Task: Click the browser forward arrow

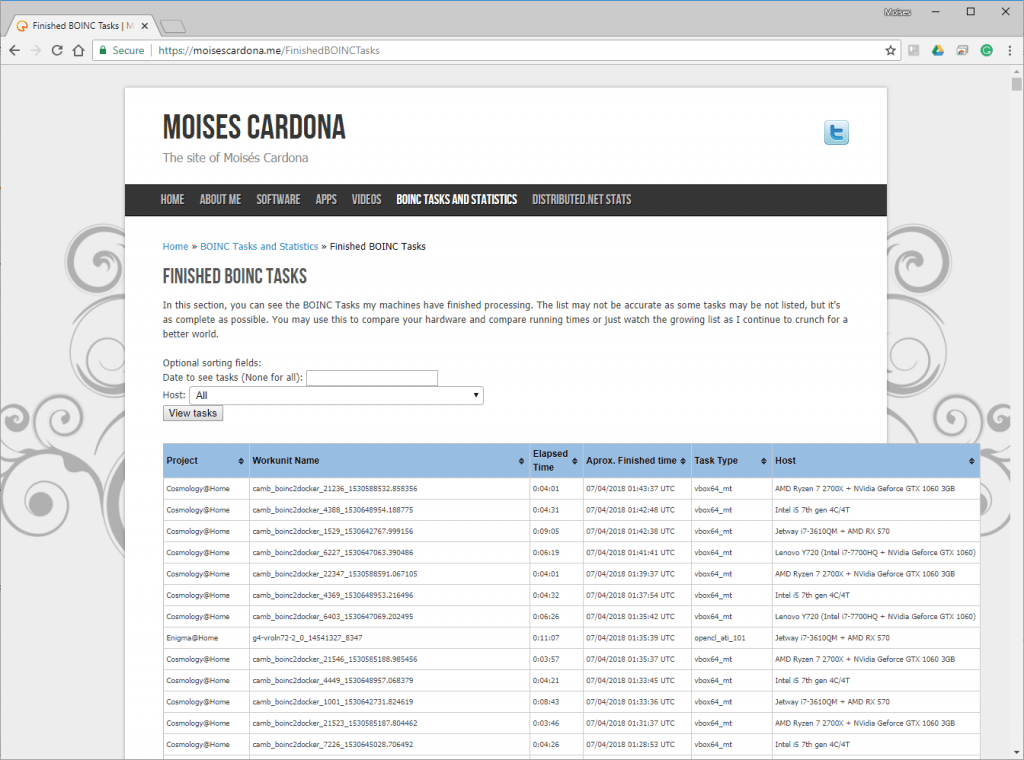Action: (36, 50)
